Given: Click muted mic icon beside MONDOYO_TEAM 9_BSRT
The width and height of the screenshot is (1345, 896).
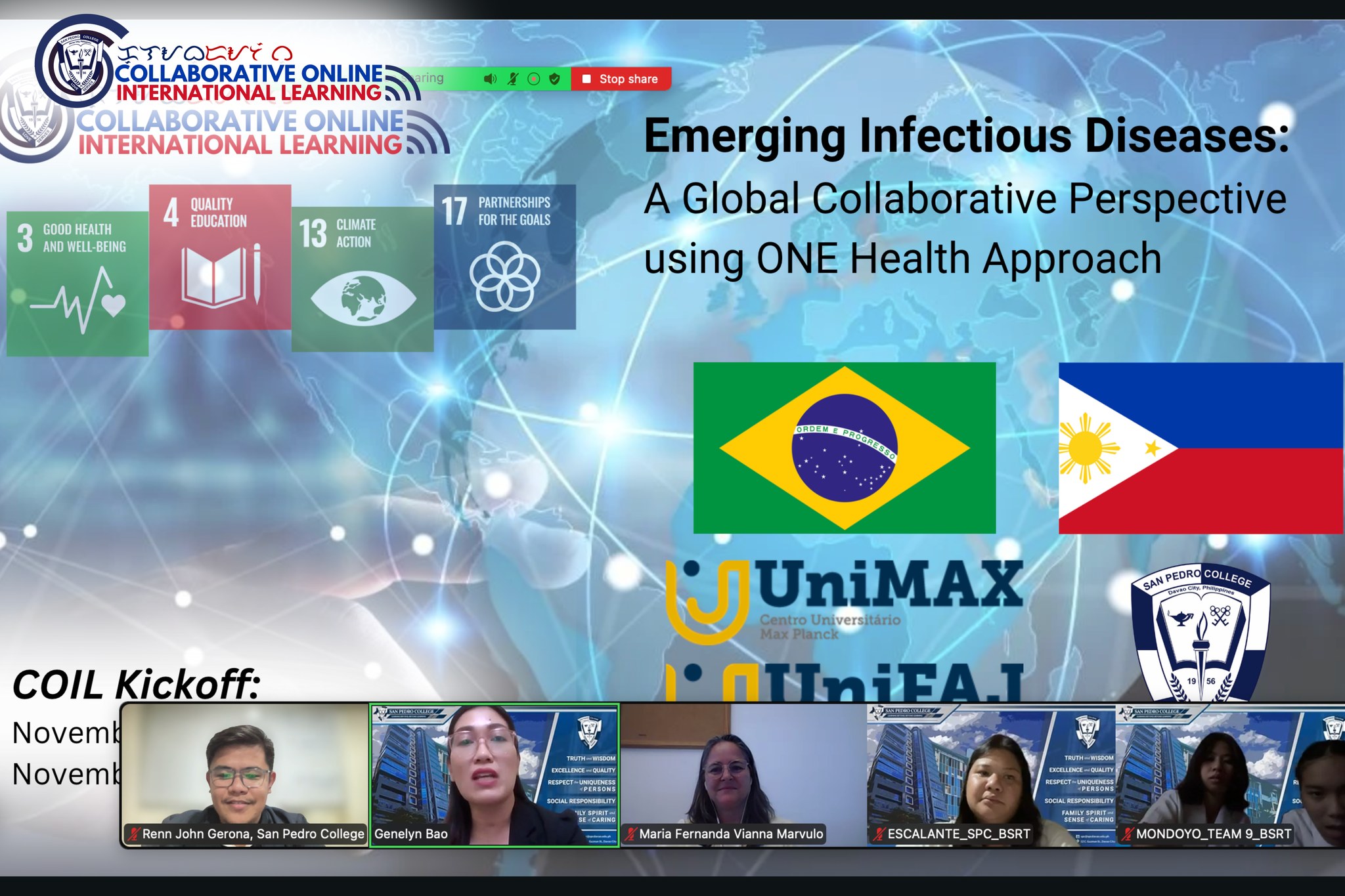Looking at the screenshot, I should [1127, 834].
